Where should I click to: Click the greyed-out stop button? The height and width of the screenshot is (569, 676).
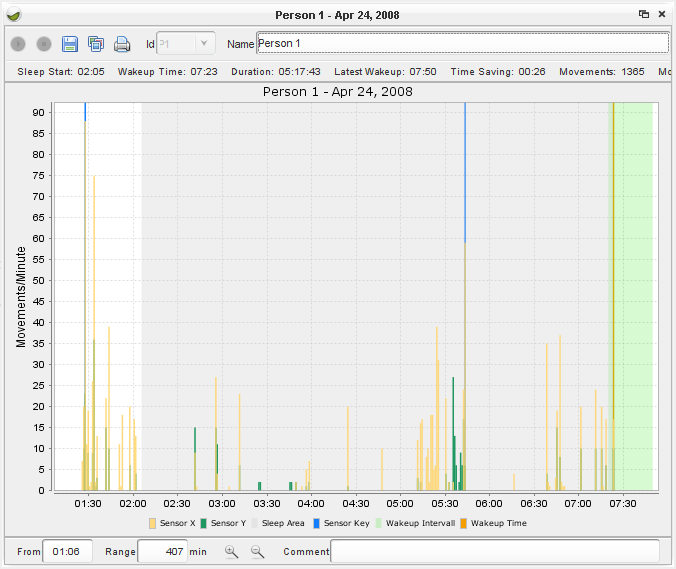click(x=44, y=44)
